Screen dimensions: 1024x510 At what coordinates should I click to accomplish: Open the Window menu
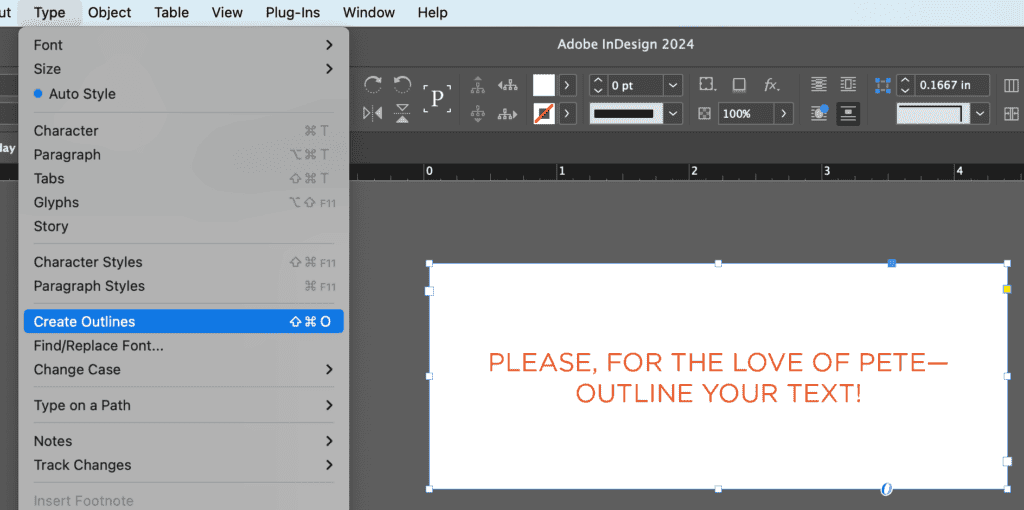pyautogui.click(x=369, y=12)
